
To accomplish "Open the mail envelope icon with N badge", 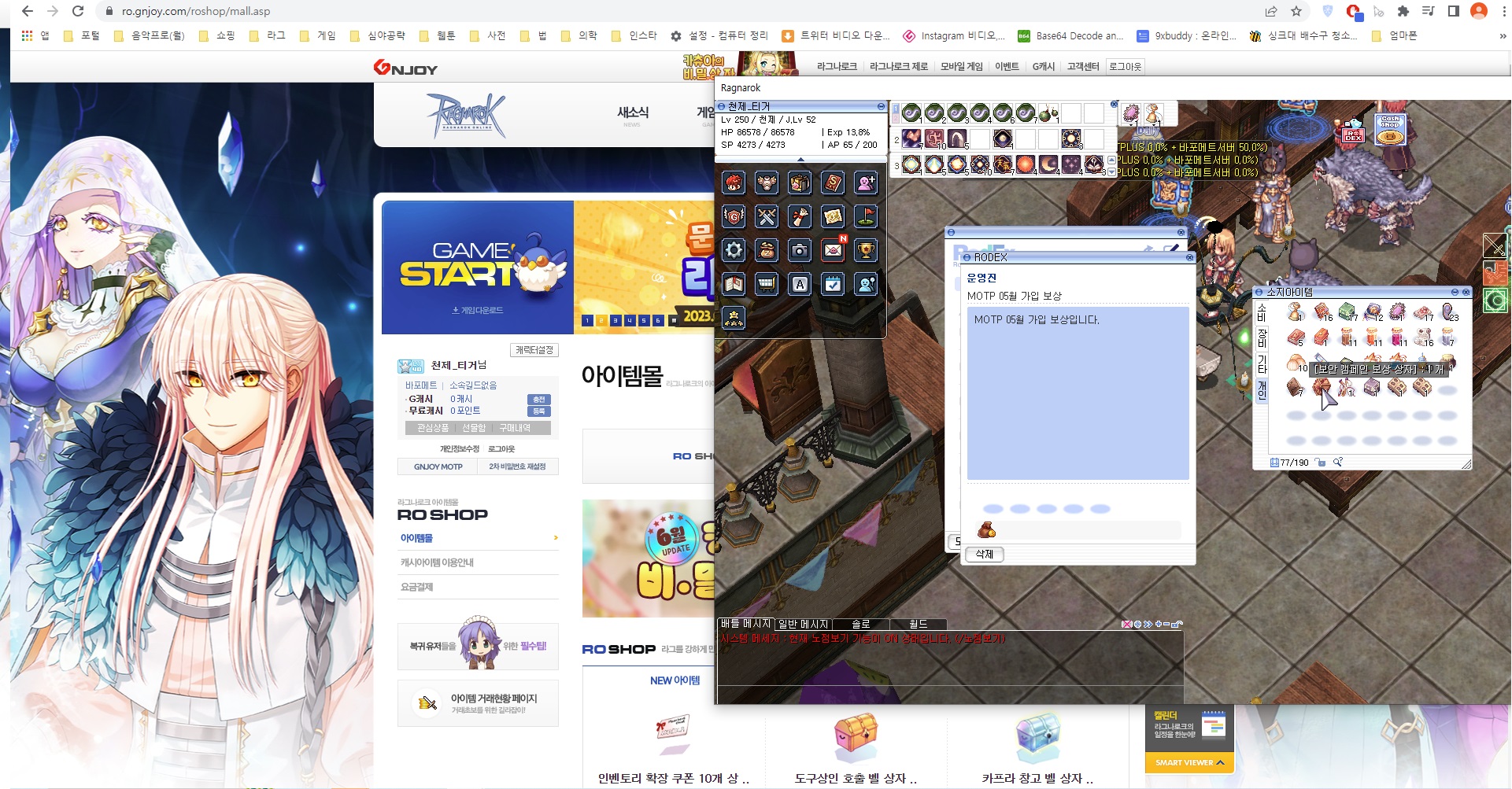I will click(833, 250).
